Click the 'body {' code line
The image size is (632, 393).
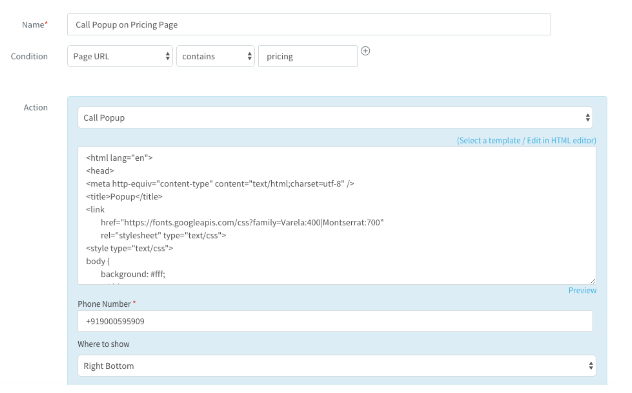98,261
